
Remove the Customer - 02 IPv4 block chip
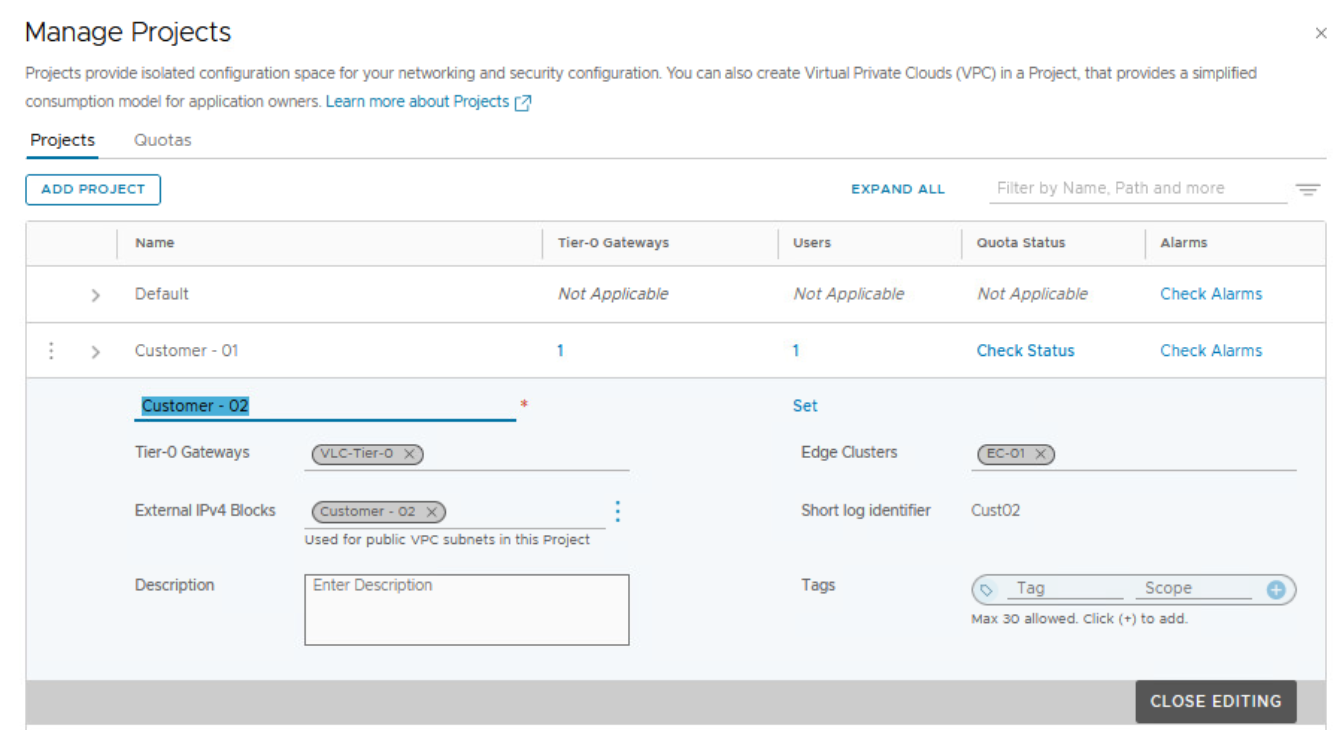pos(431,512)
